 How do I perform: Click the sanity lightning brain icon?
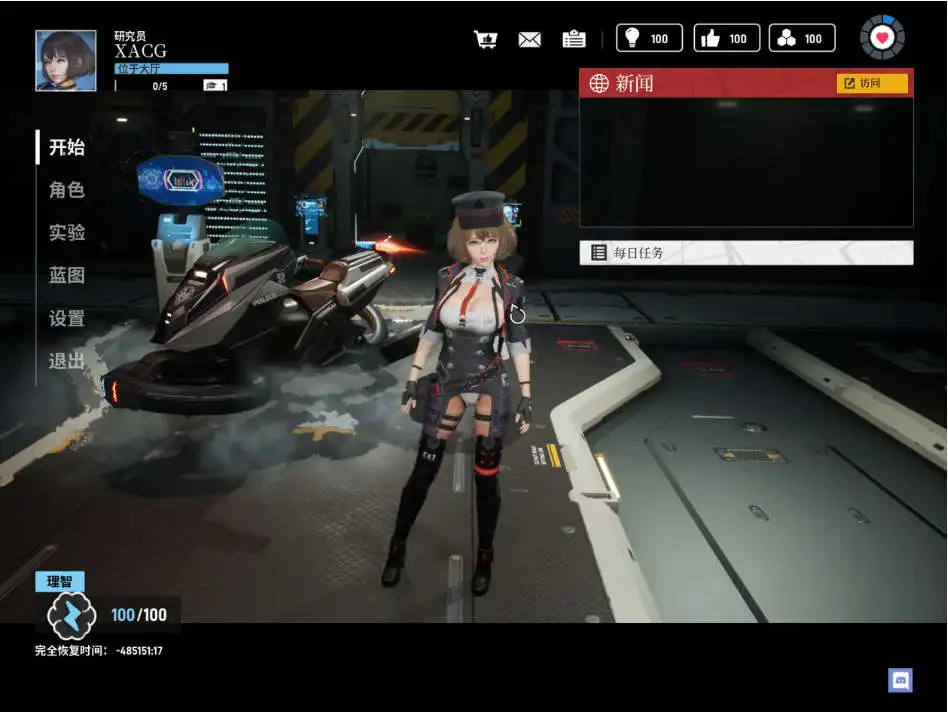coord(72,616)
